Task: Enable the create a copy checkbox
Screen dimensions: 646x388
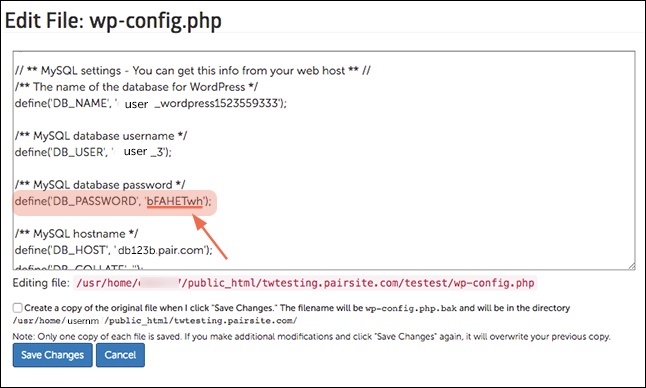Action: click(x=17, y=308)
